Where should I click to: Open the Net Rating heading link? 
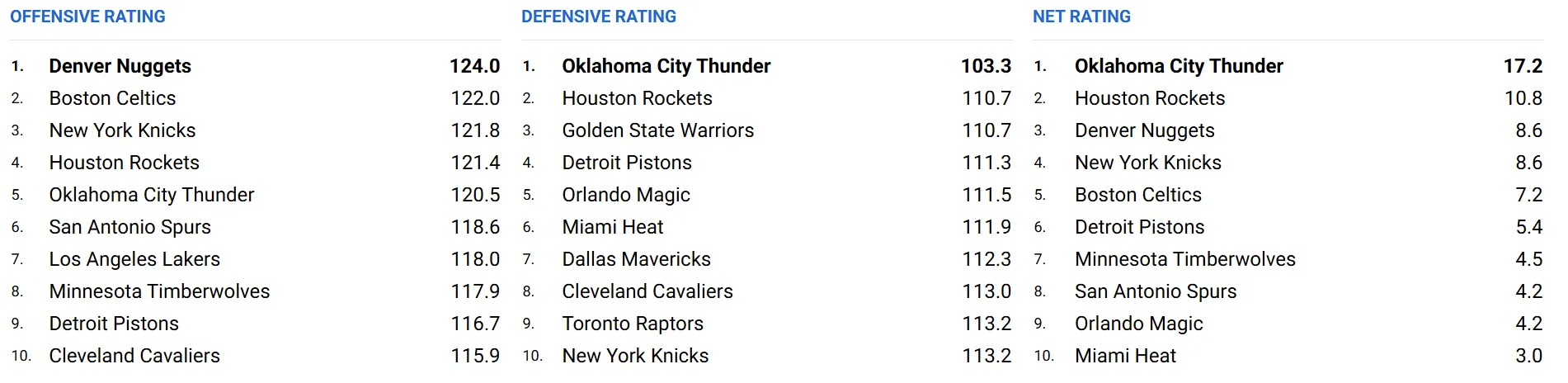click(x=1081, y=17)
